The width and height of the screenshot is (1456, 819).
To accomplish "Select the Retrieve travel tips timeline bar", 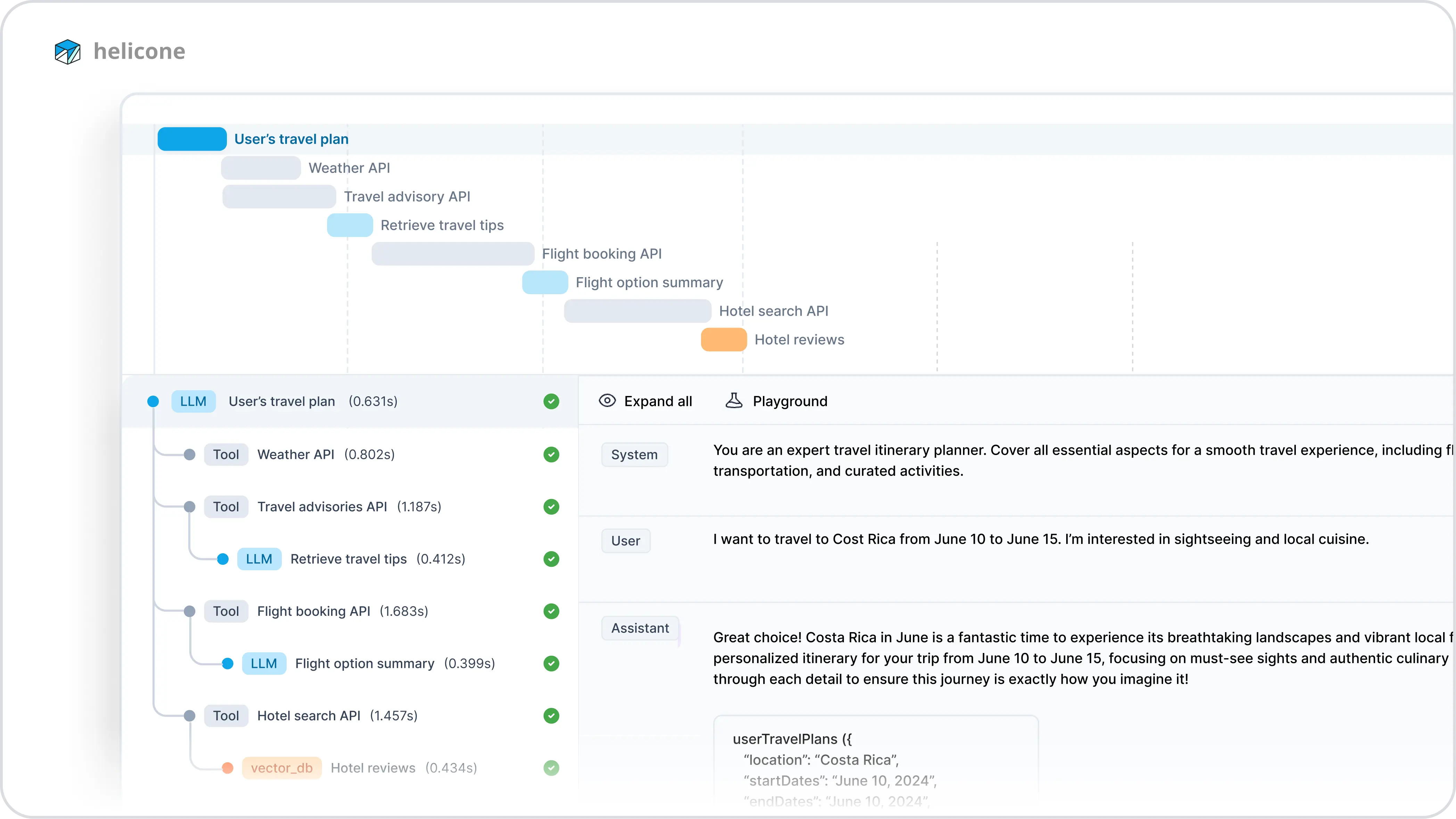I will [x=350, y=225].
